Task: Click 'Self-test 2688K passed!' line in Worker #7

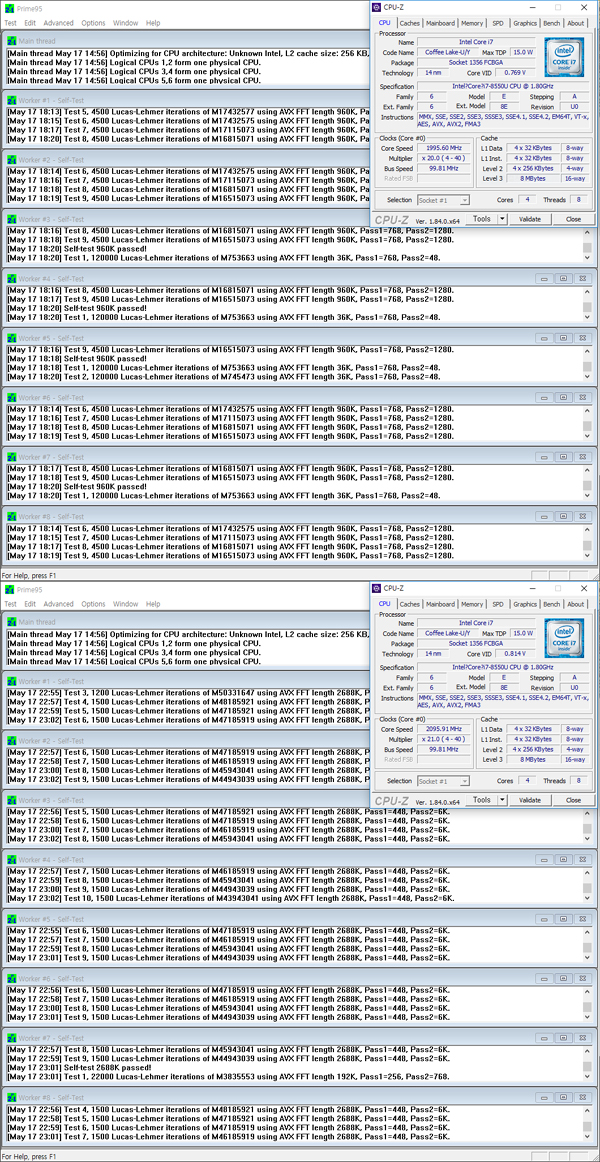Action: [x=77, y=1067]
